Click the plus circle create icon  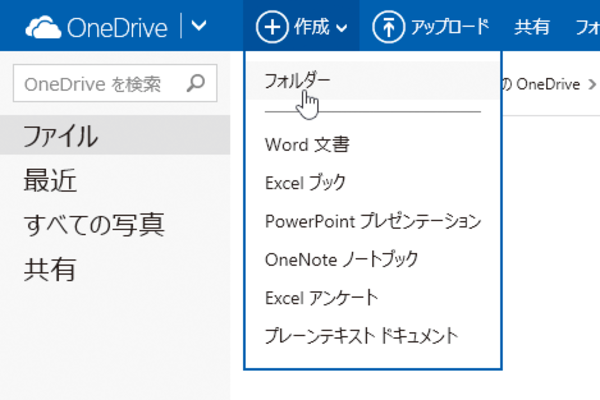[x=272, y=27]
